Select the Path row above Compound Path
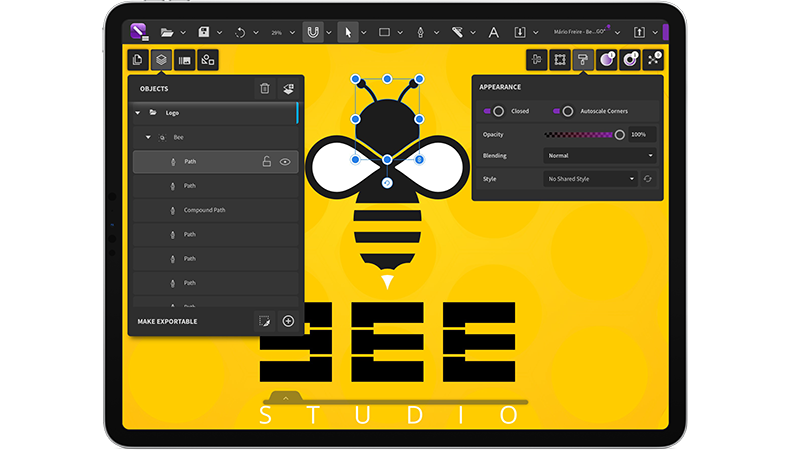790x450 pixels. click(215, 186)
